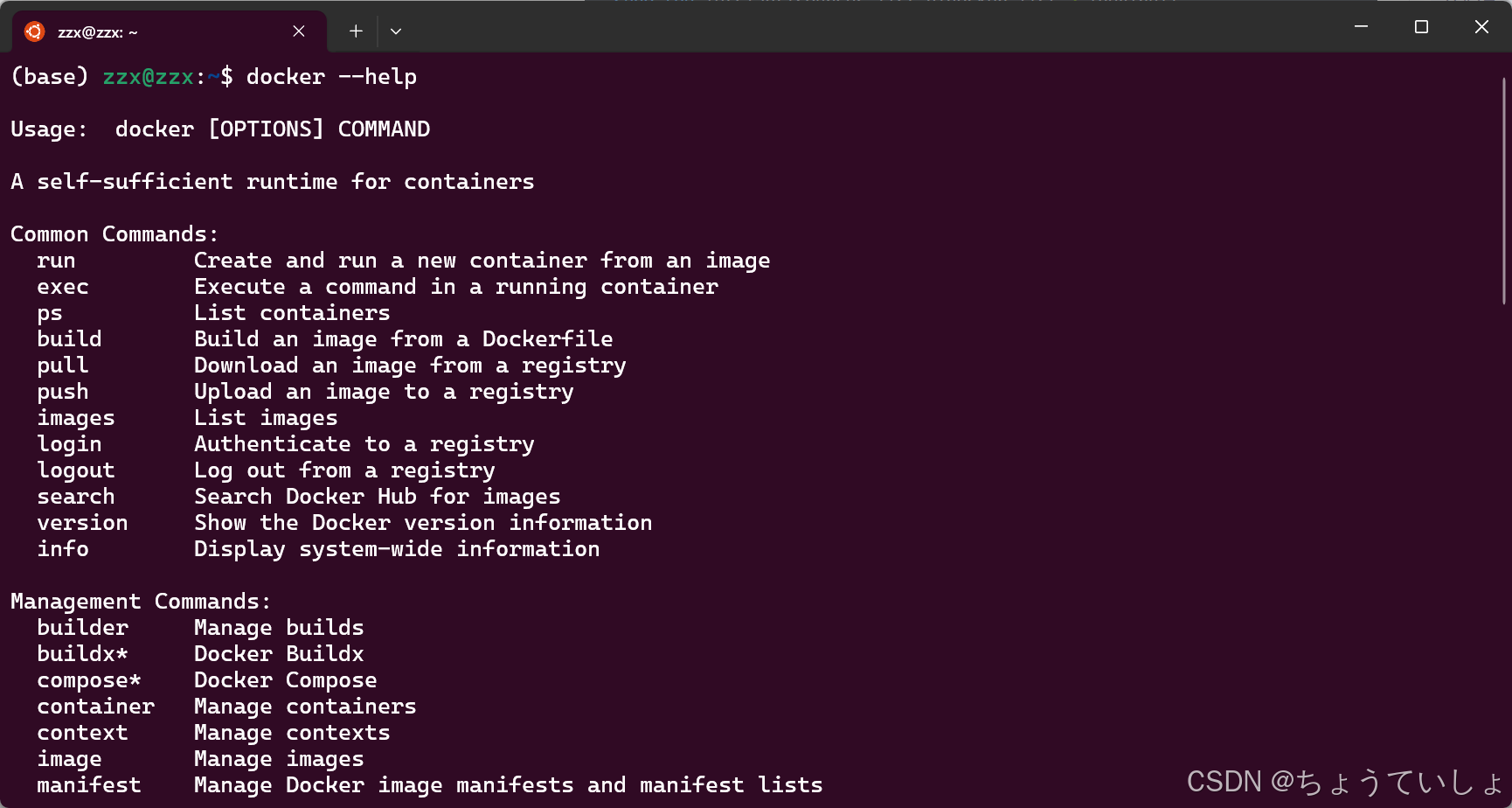Image resolution: width=1512 pixels, height=808 pixels.
Task: Click the 'buildx*' management command
Action: (x=82, y=654)
